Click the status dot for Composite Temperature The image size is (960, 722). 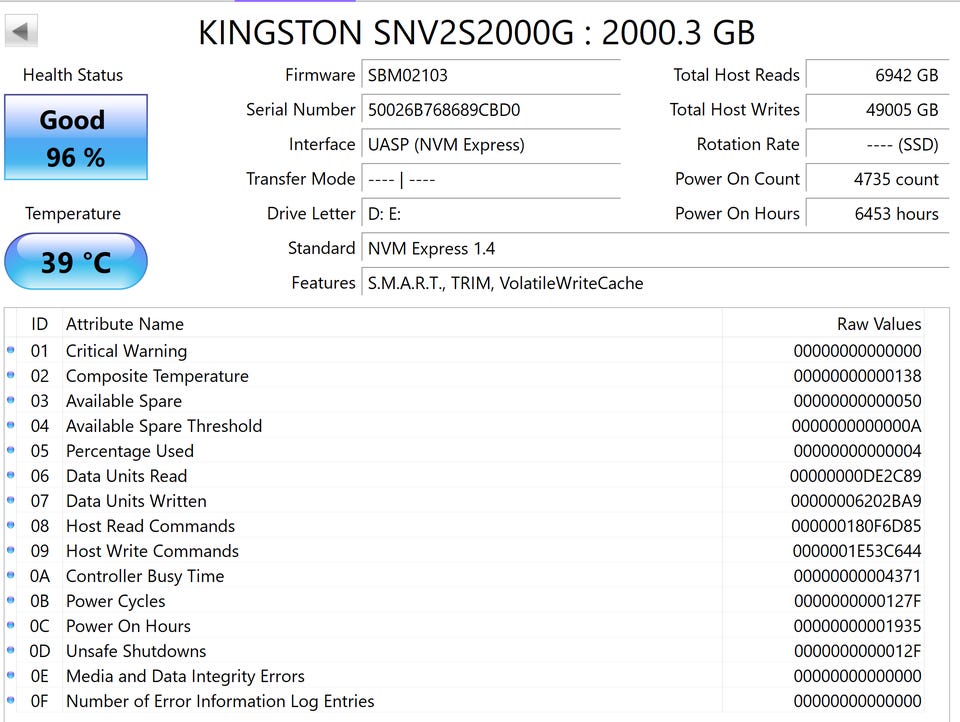[x=10, y=375]
